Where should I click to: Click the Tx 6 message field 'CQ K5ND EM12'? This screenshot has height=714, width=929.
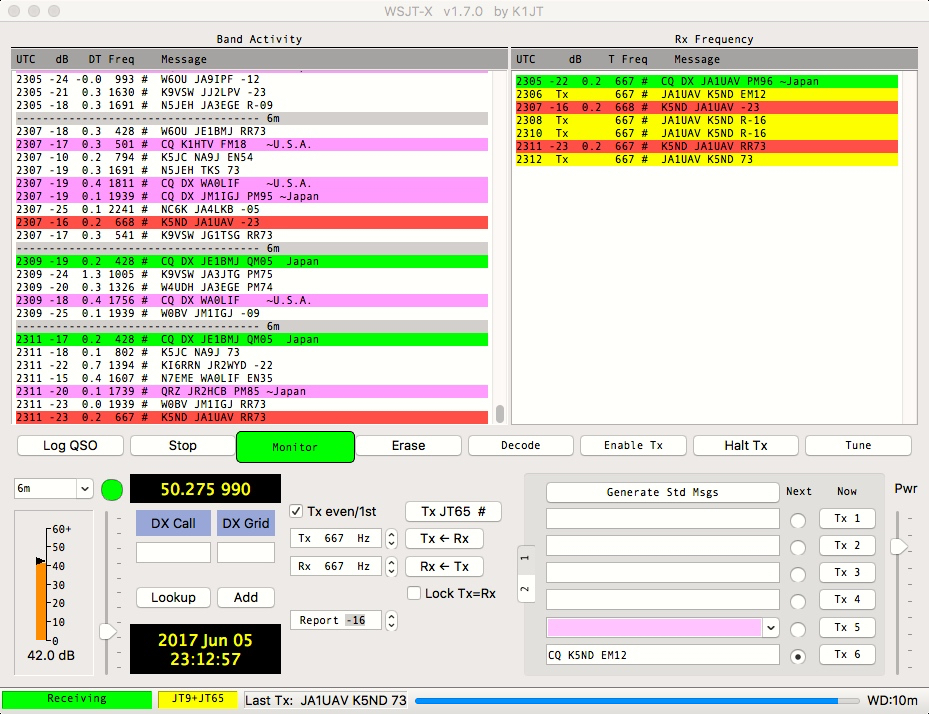coord(662,655)
